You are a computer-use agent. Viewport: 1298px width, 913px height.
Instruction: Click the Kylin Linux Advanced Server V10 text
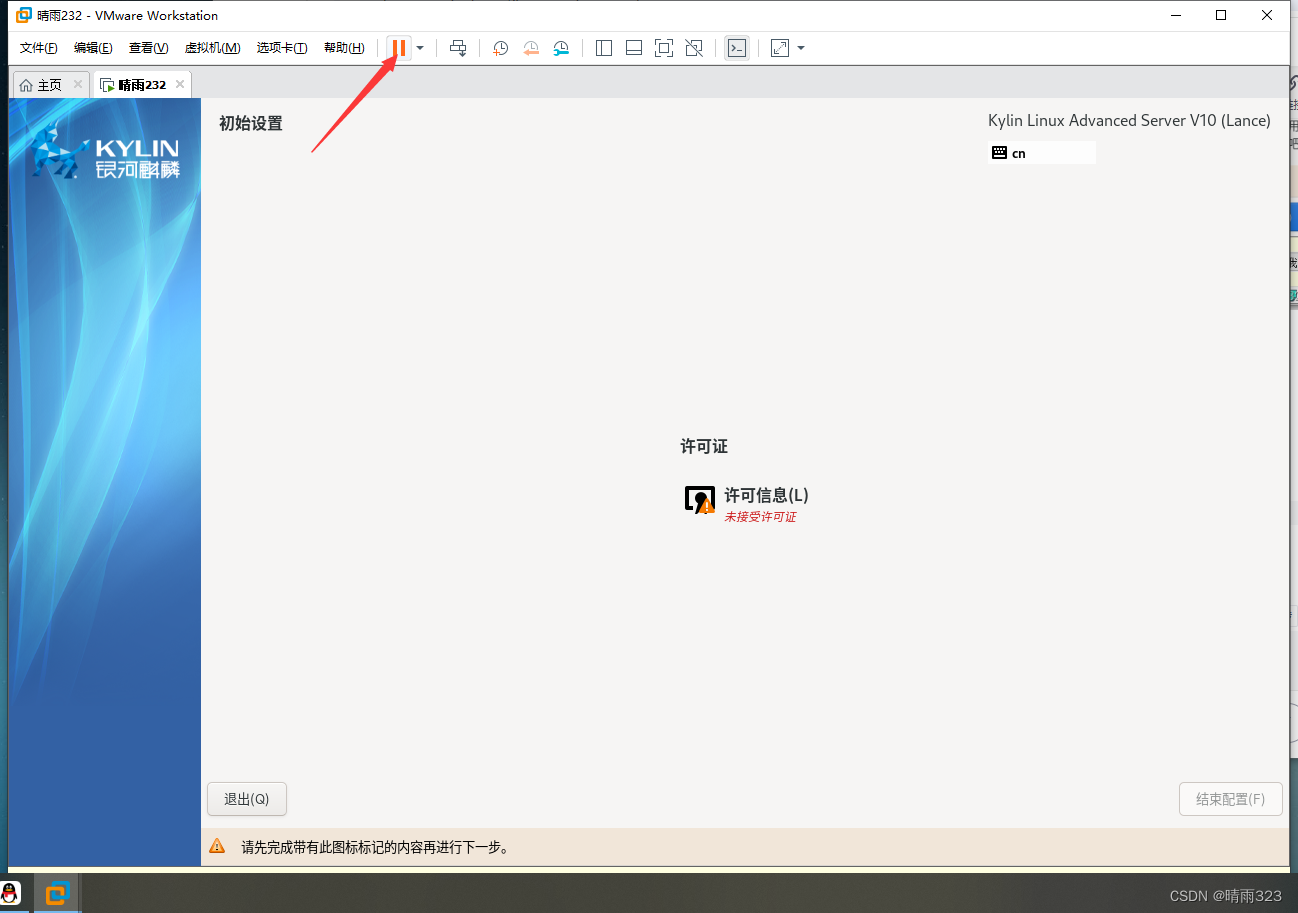1129,121
